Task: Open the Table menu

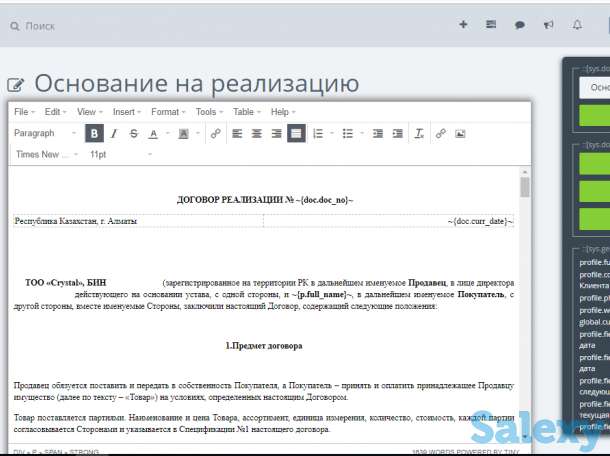Action: (246, 112)
